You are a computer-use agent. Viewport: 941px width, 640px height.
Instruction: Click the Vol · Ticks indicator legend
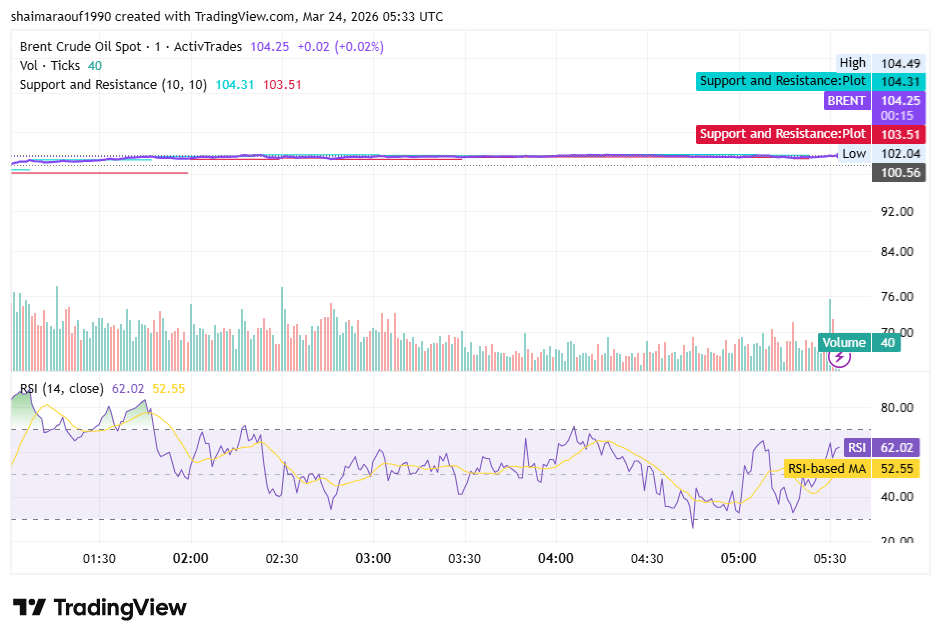(51, 66)
